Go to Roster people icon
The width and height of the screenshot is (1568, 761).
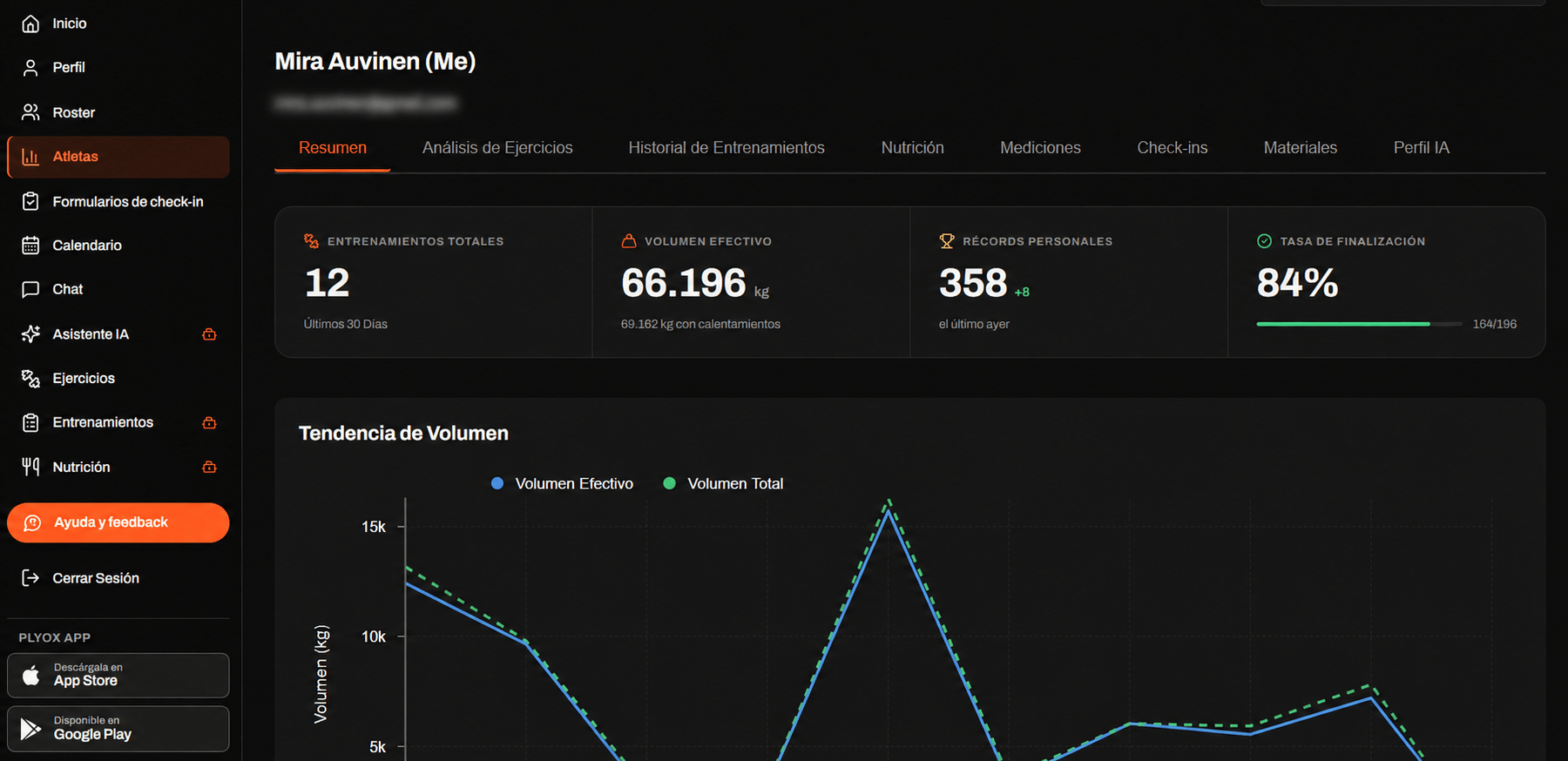pos(30,112)
